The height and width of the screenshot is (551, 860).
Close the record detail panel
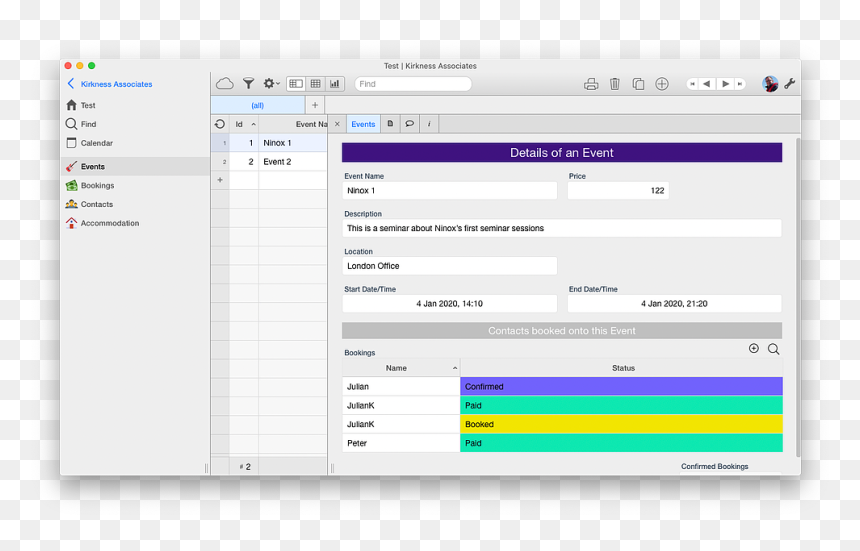337,124
